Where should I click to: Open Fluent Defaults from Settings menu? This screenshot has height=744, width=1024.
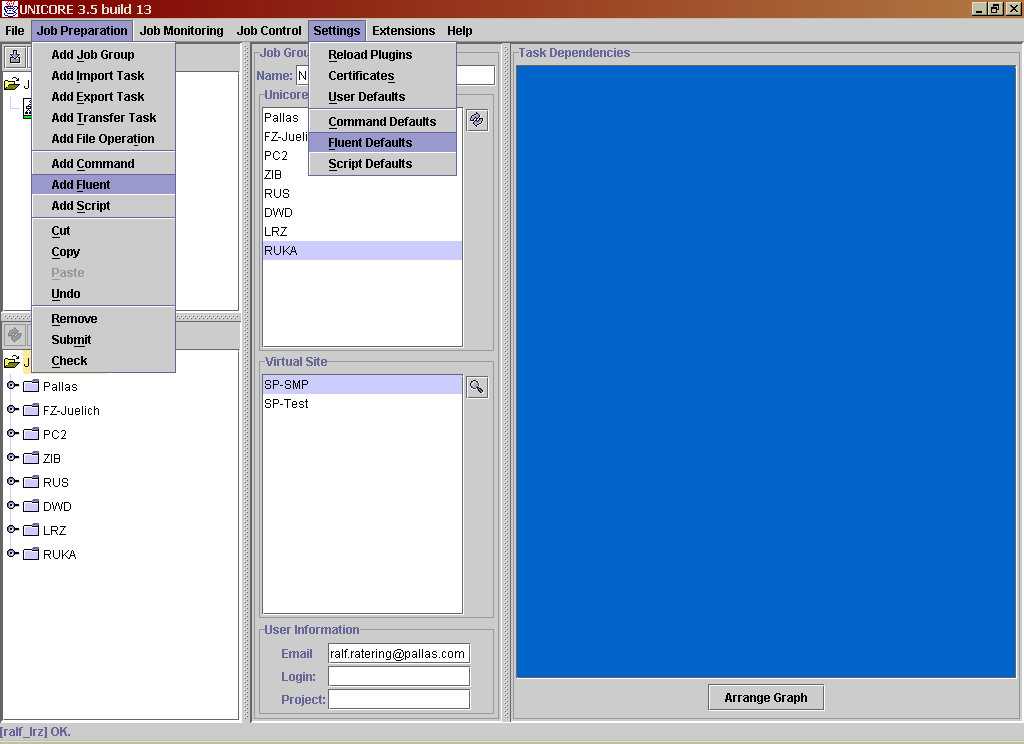coord(383,142)
